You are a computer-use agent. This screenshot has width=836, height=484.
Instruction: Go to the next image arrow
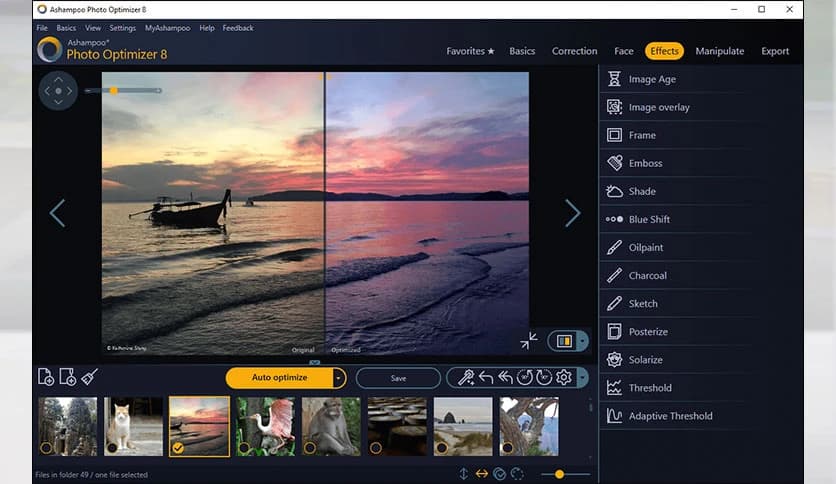click(573, 213)
